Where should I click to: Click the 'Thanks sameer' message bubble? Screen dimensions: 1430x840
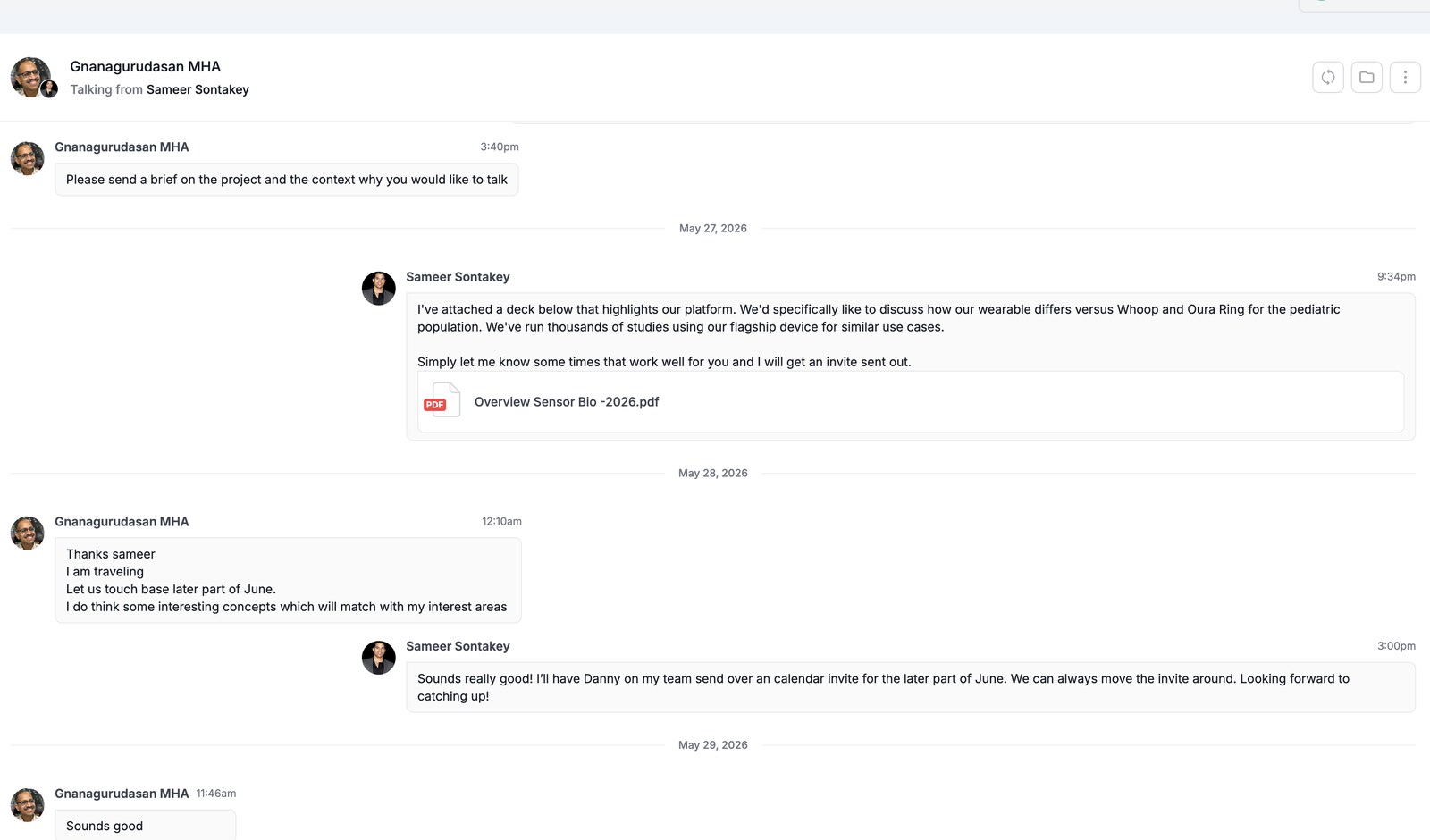point(288,580)
